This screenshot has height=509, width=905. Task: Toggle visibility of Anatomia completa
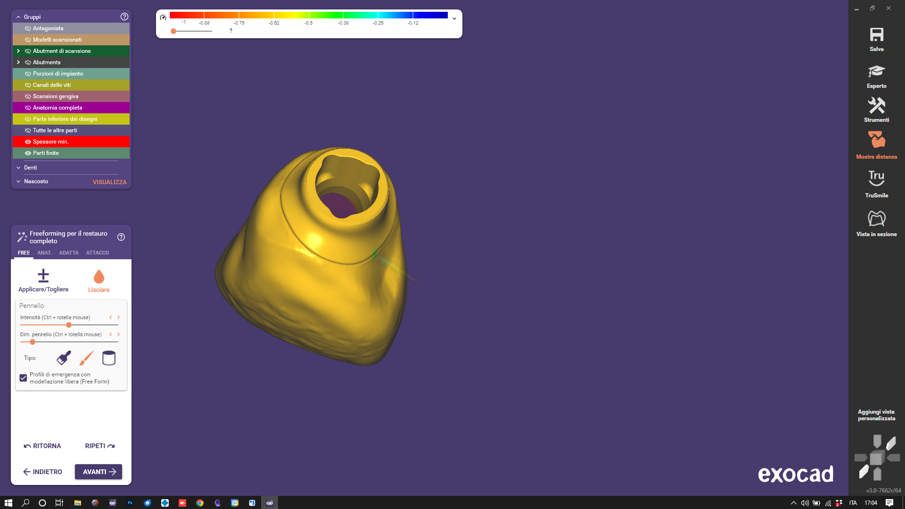click(x=28, y=108)
